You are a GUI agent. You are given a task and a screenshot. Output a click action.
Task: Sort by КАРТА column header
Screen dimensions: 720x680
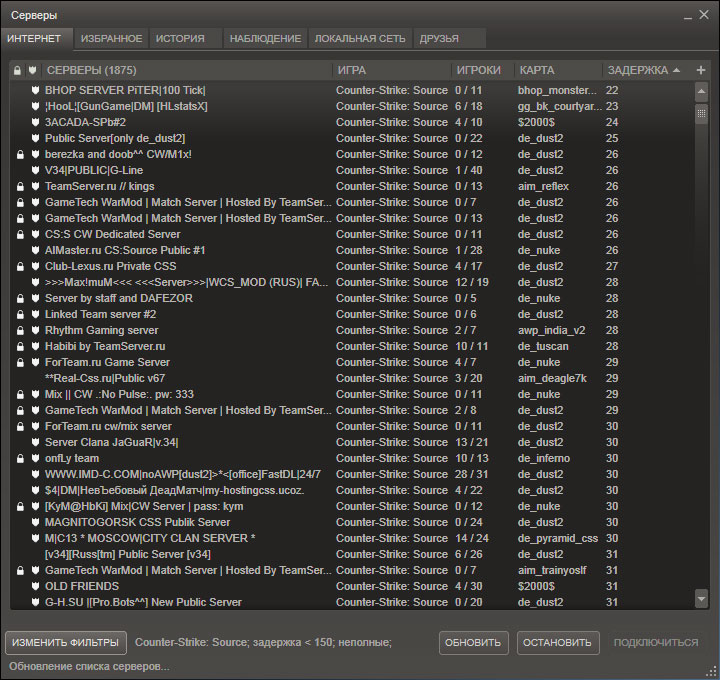[x=558, y=70]
